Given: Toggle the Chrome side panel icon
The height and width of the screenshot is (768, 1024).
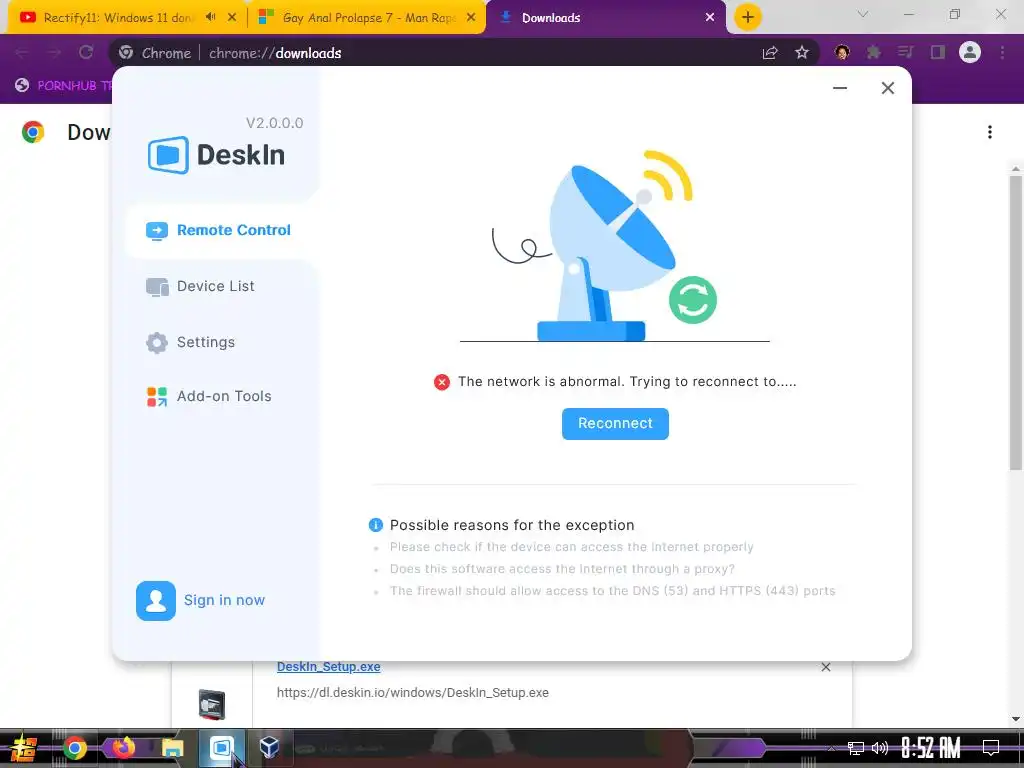Looking at the screenshot, I should pyautogui.click(x=938, y=52).
